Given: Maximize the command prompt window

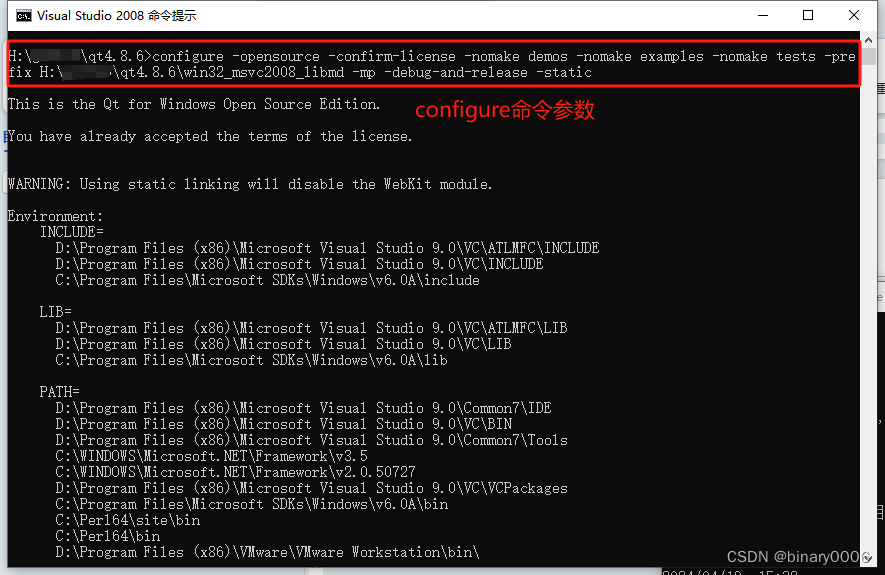Looking at the screenshot, I should tap(808, 16).
